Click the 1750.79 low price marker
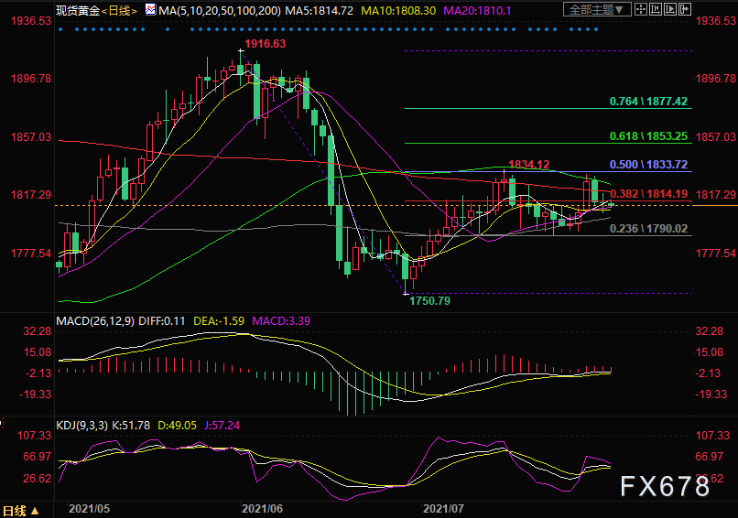The height and width of the screenshot is (518, 738). pyautogui.click(x=430, y=301)
